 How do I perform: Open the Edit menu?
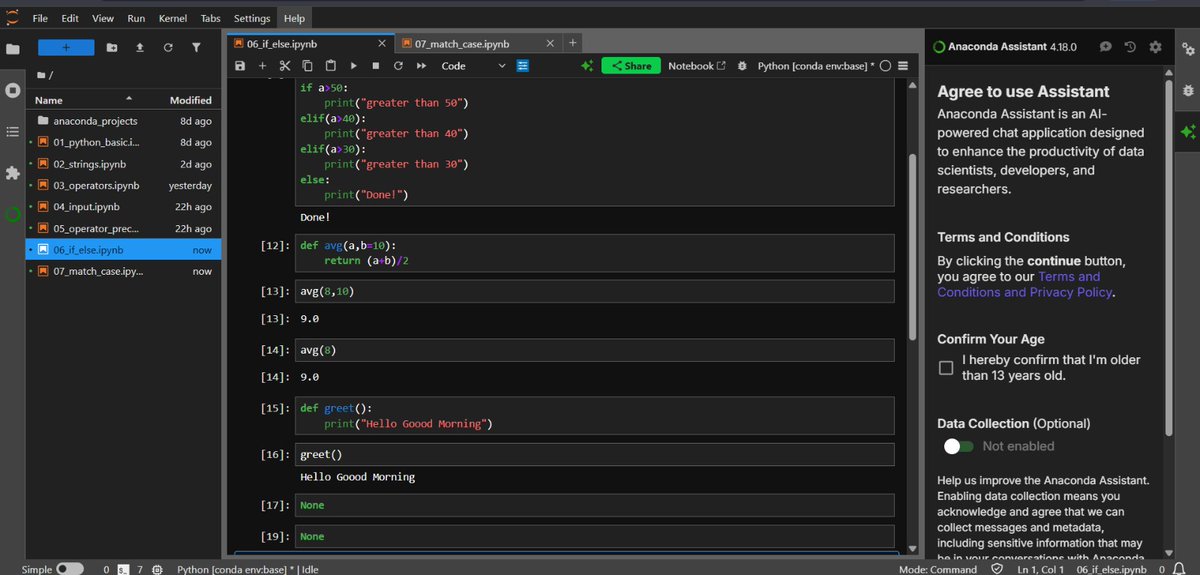coord(70,18)
